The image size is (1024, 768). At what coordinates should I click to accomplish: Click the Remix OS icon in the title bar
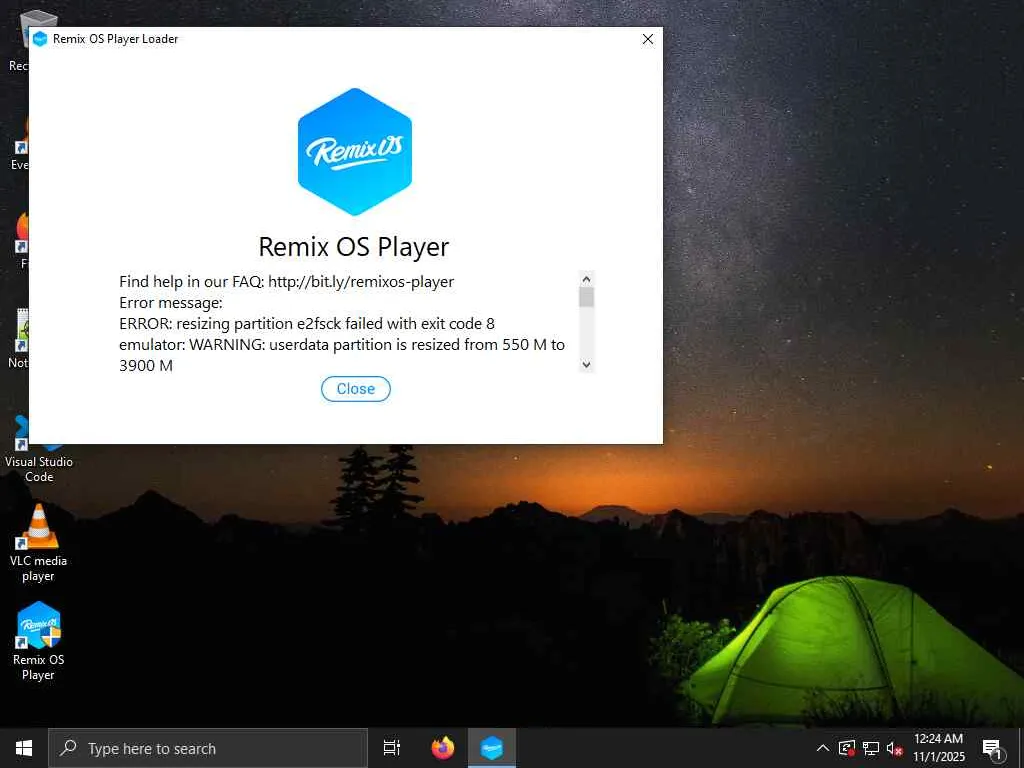40,39
